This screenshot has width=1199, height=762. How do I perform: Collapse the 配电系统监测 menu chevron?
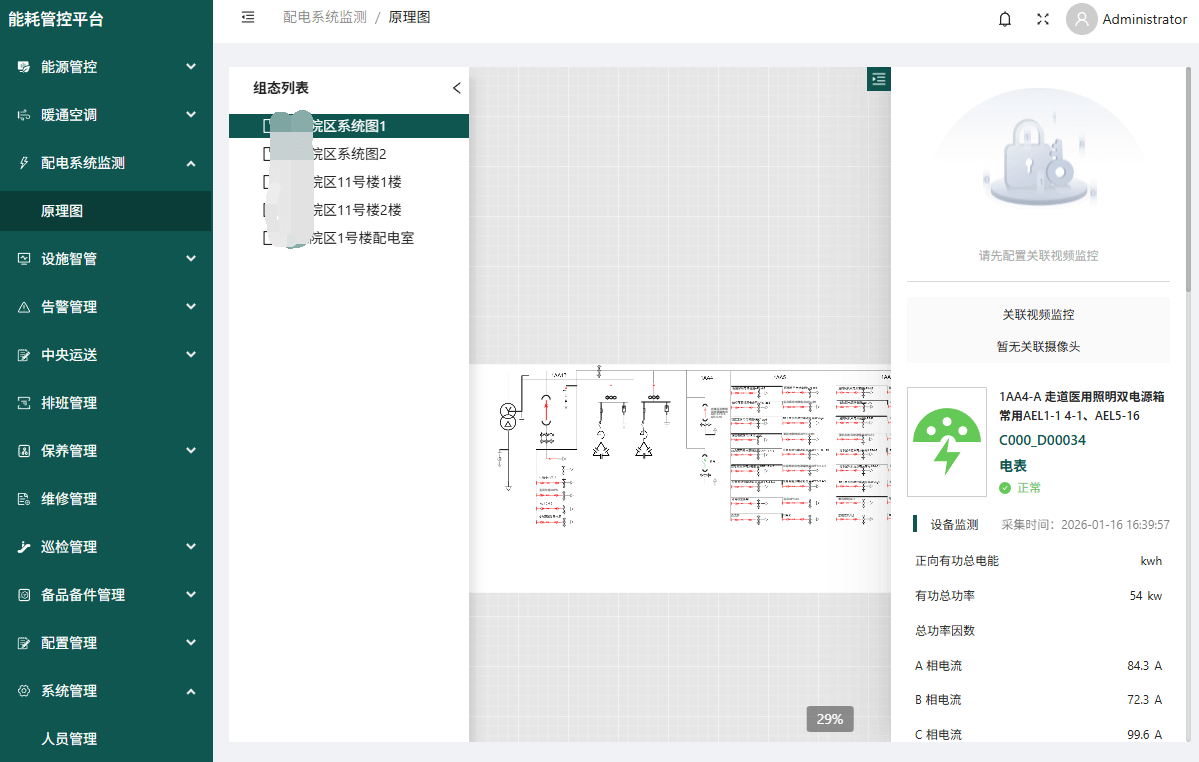tap(190, 163)
